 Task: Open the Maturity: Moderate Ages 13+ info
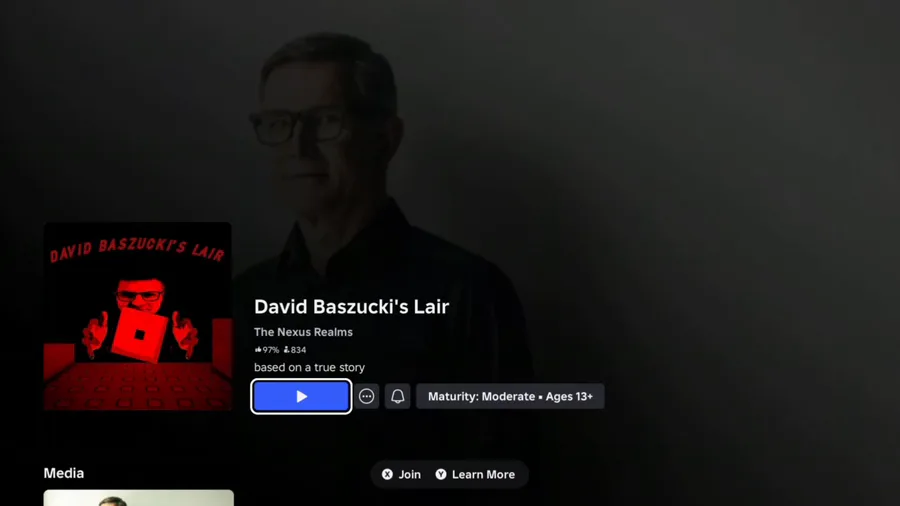(510, 396)
